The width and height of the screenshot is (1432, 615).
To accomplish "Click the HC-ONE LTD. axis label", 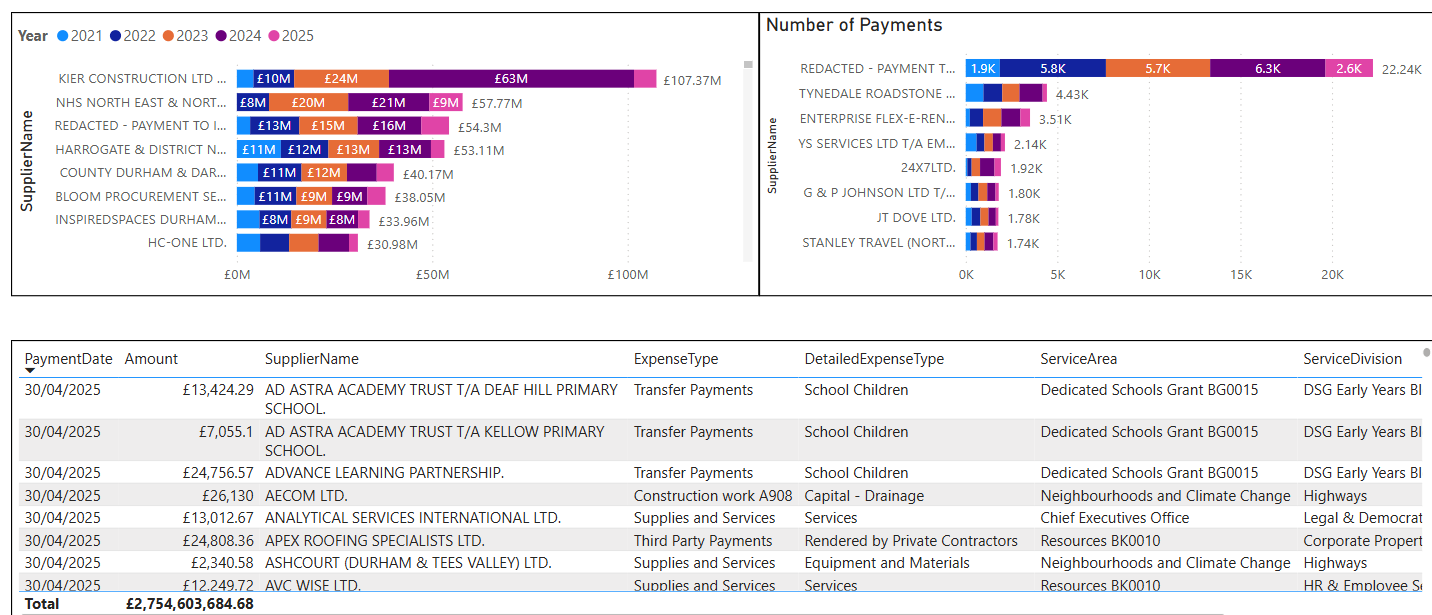I will [187, 242].
